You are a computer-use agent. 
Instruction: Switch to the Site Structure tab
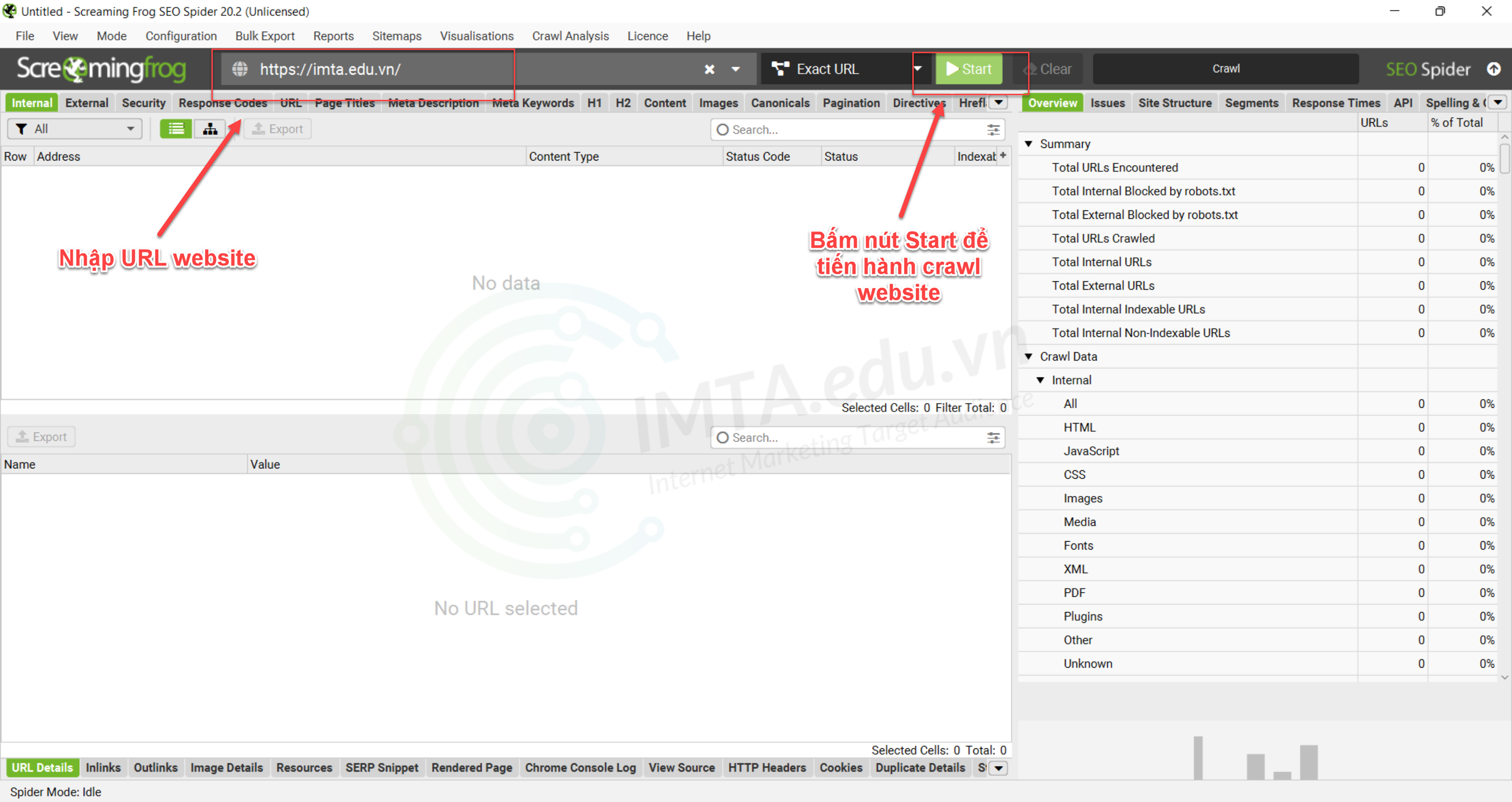[1175, 103]
